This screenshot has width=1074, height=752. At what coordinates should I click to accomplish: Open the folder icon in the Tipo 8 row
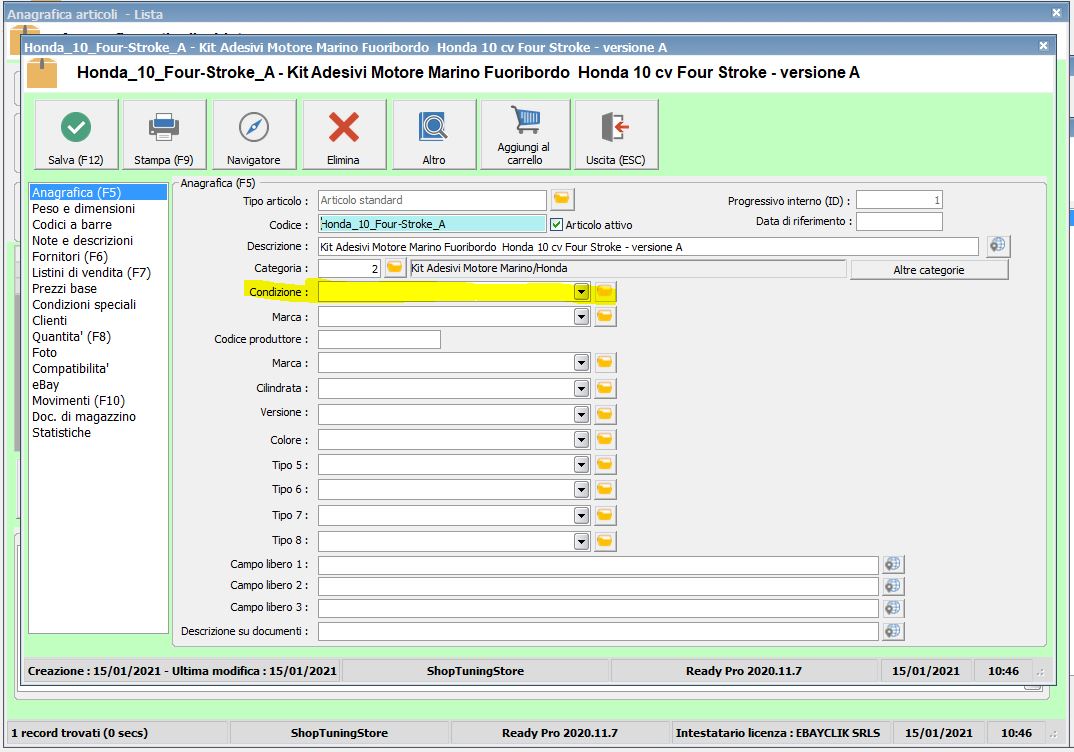tap(605, 541)
